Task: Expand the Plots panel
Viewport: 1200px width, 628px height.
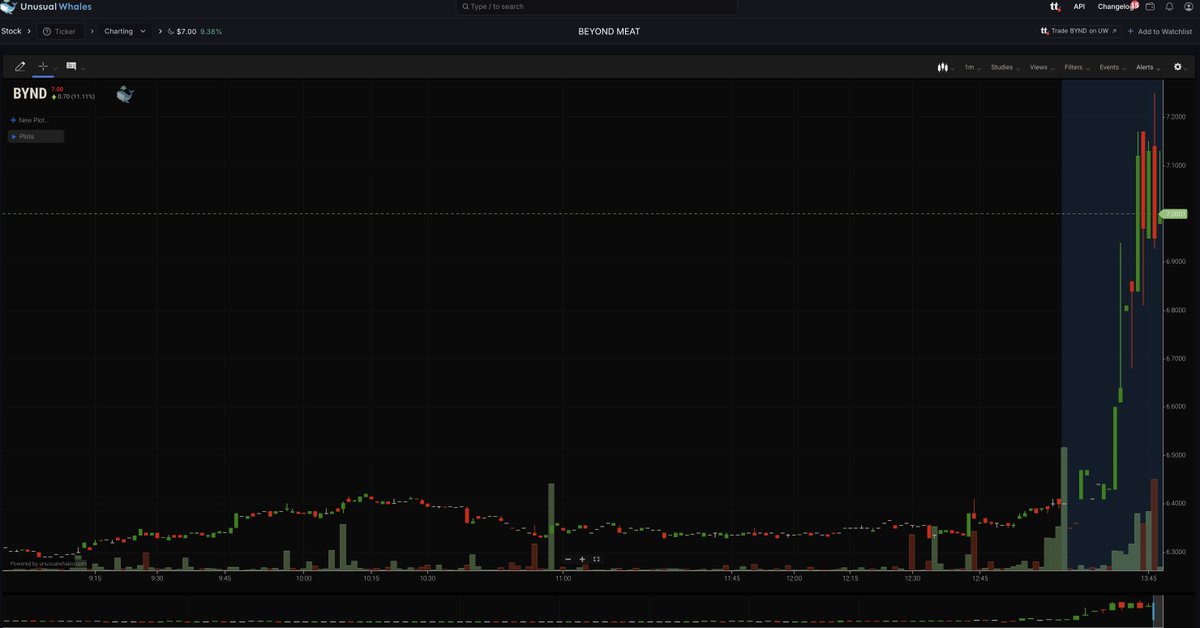Action: tap(36, 136)
